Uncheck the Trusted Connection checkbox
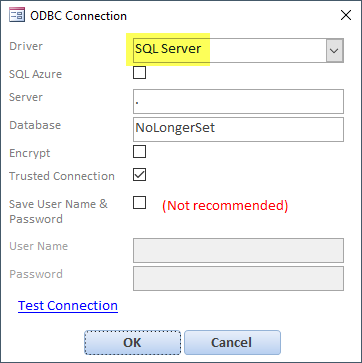The height and width of the screenshot is (363, 362). [139, 174]
